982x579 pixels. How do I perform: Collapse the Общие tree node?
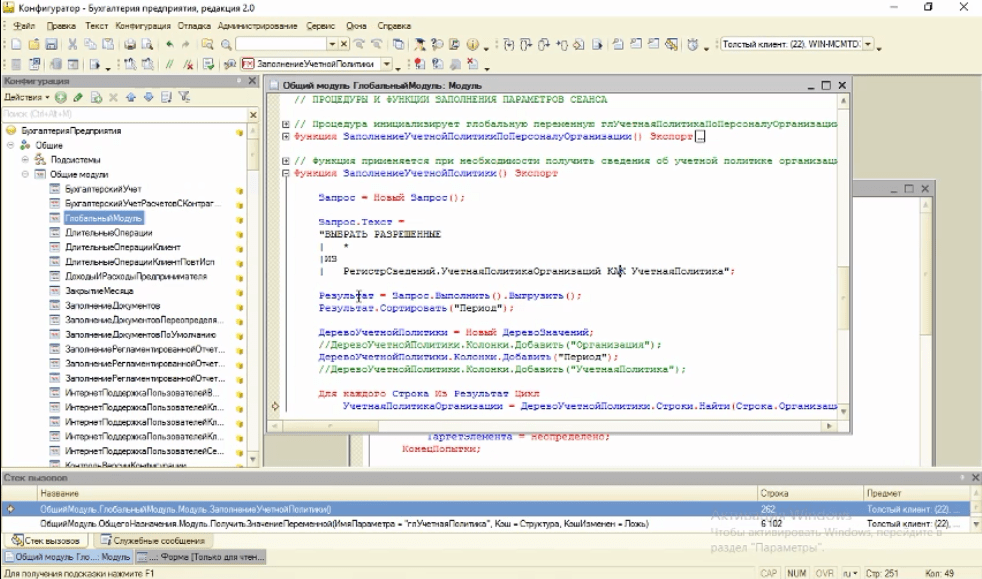tap(11, 145)
